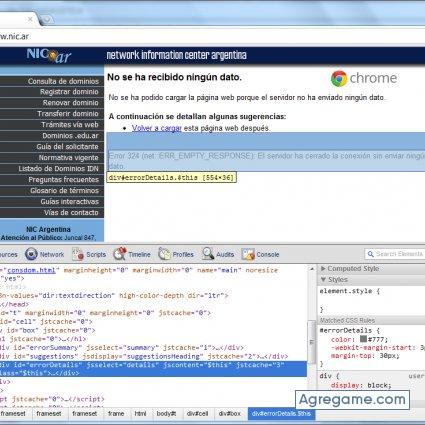The image size is (425, 425).
Task: Click the new tab button
Action: pos(47,19)
